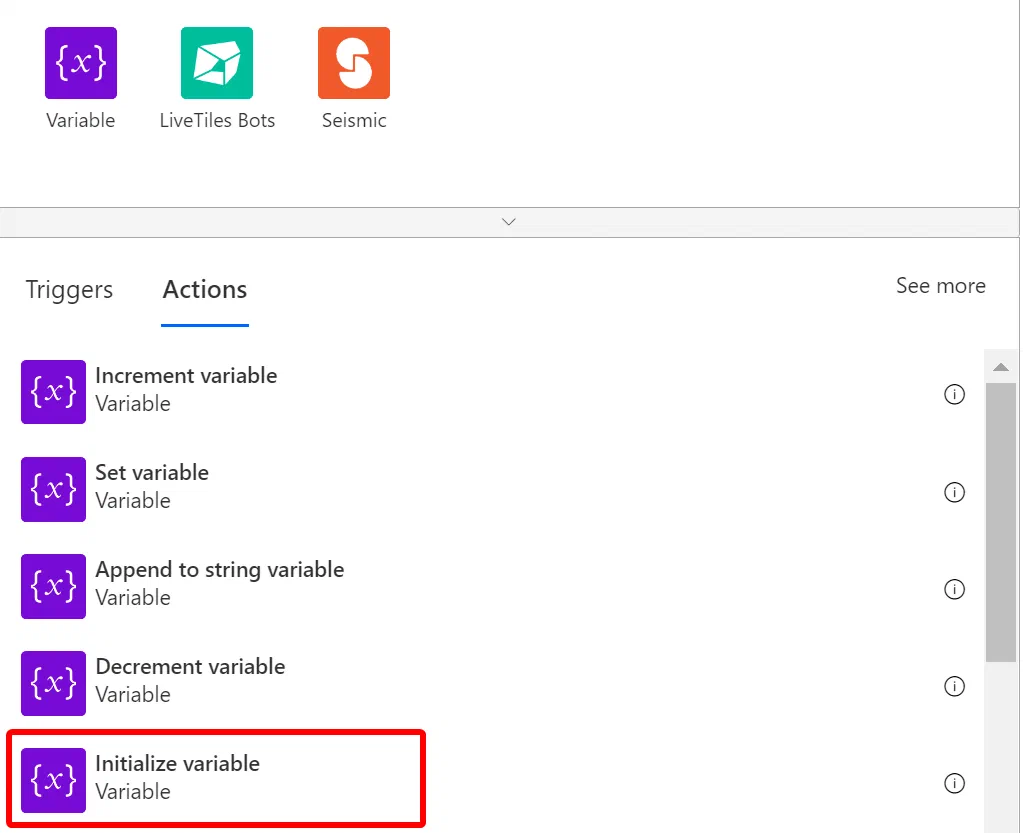The height and width of the screenshot is (833, 1023).
Task: Choose Append to string variable text
Action: pyautogui.click(x=219, y=569)
